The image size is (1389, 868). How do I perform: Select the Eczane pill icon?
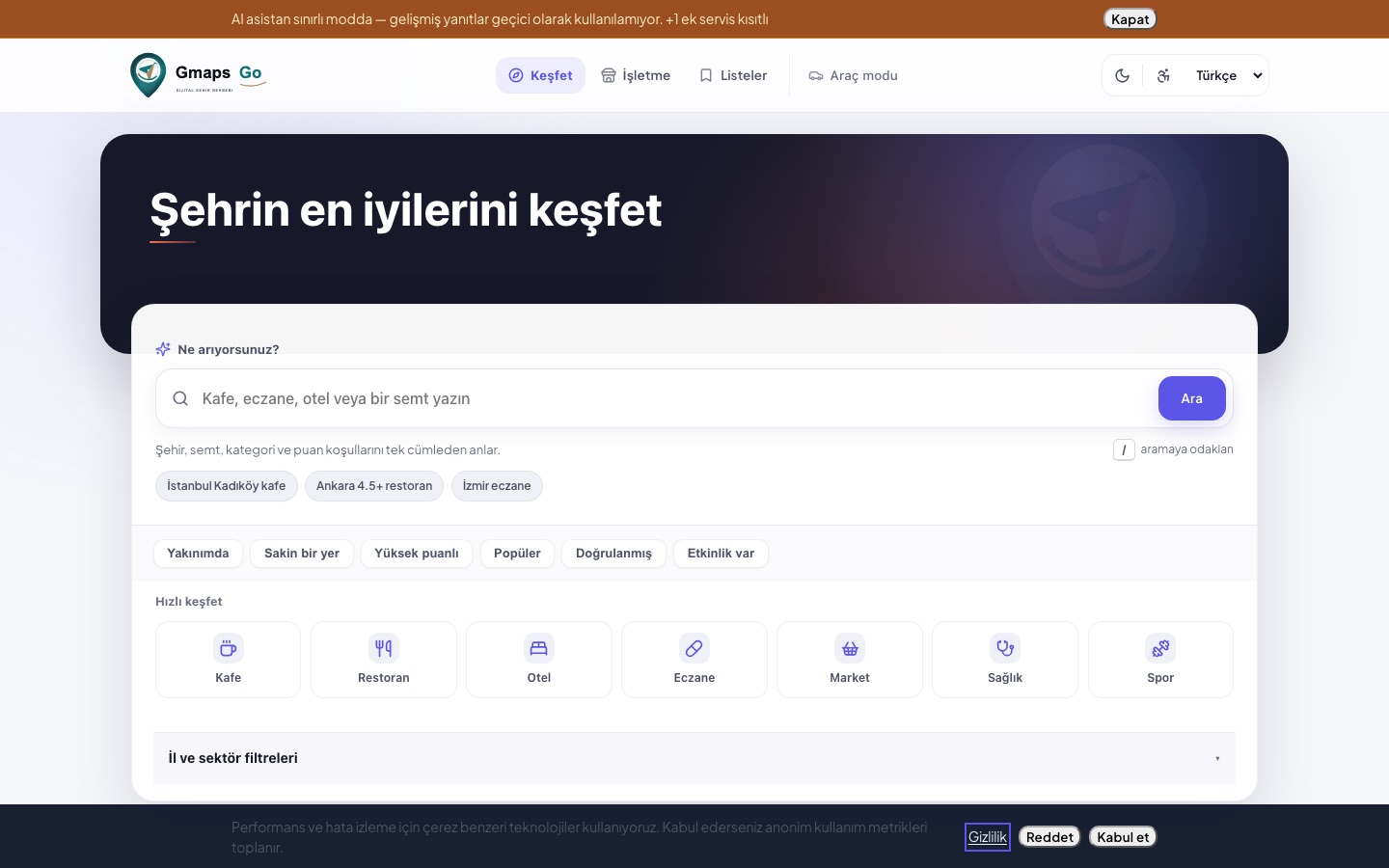pyautogui.click(x=694, y=648)
